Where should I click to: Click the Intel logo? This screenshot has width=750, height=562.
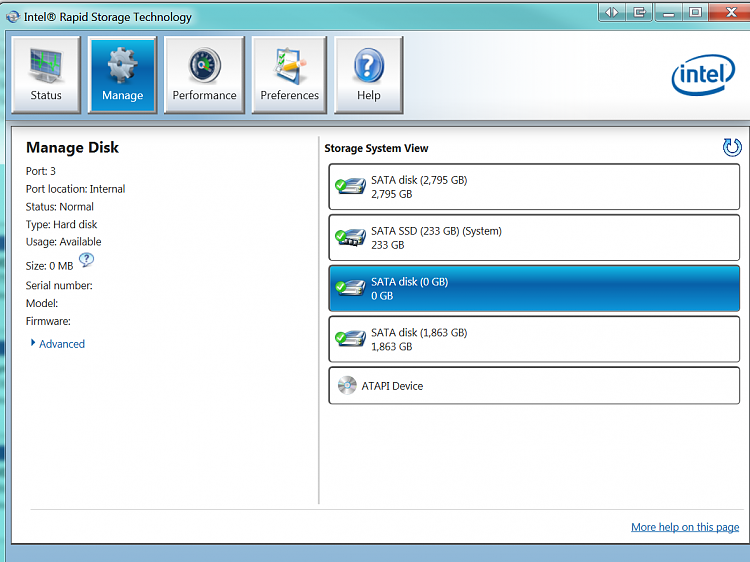click(703, 75)
